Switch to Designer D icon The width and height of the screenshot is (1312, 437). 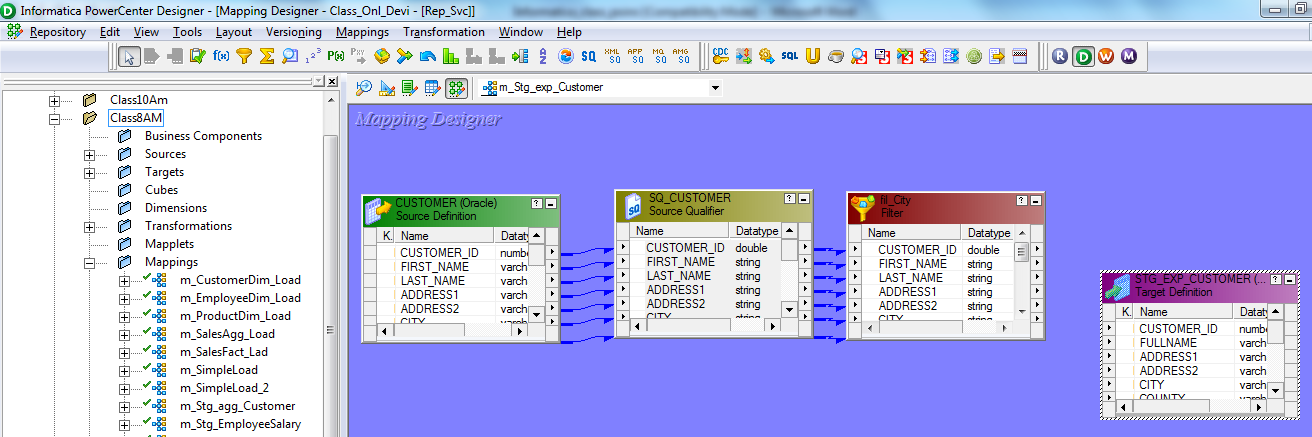(1083, 56)
